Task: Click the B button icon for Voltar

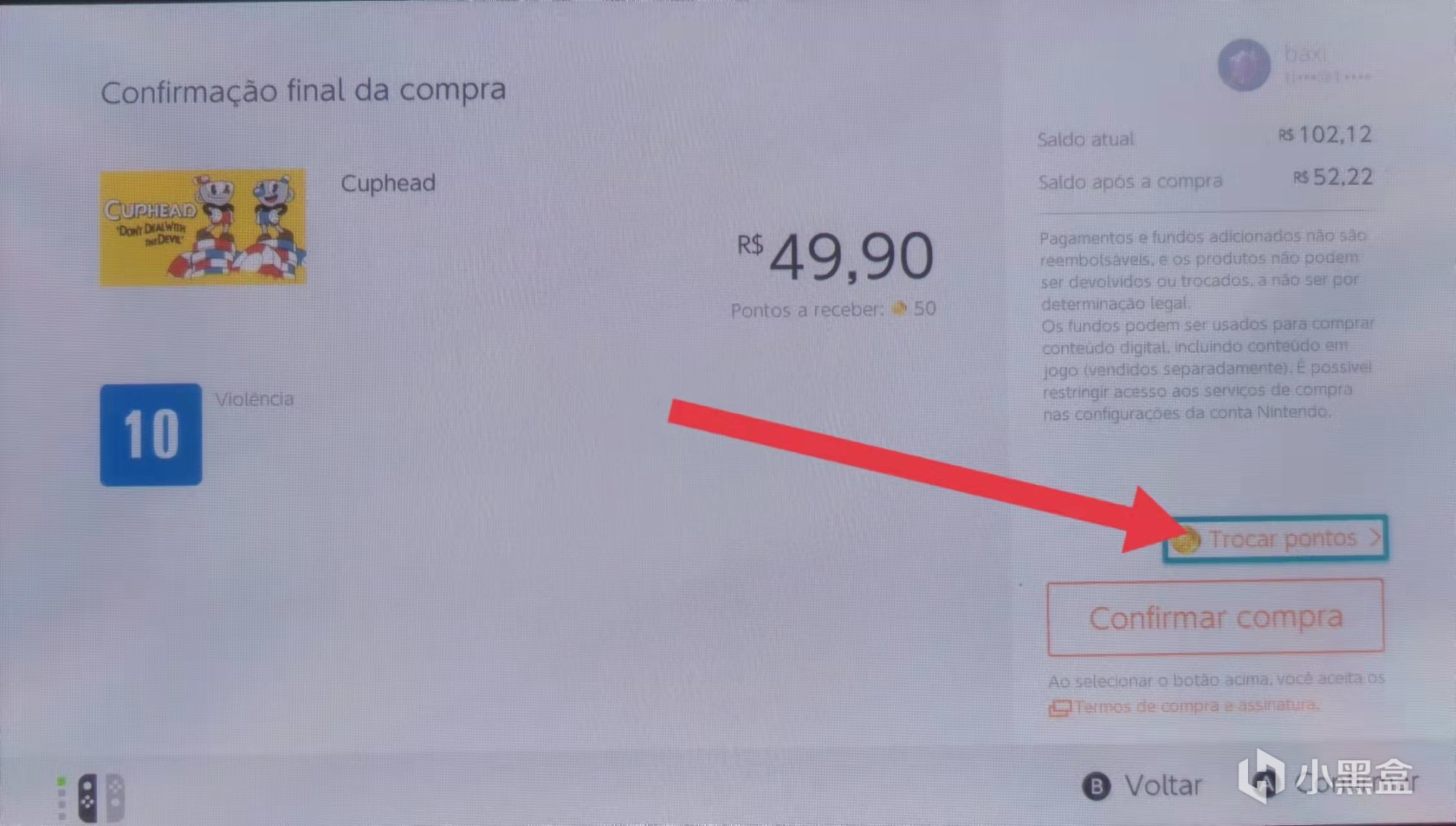Action: [x=1096, y=787]
